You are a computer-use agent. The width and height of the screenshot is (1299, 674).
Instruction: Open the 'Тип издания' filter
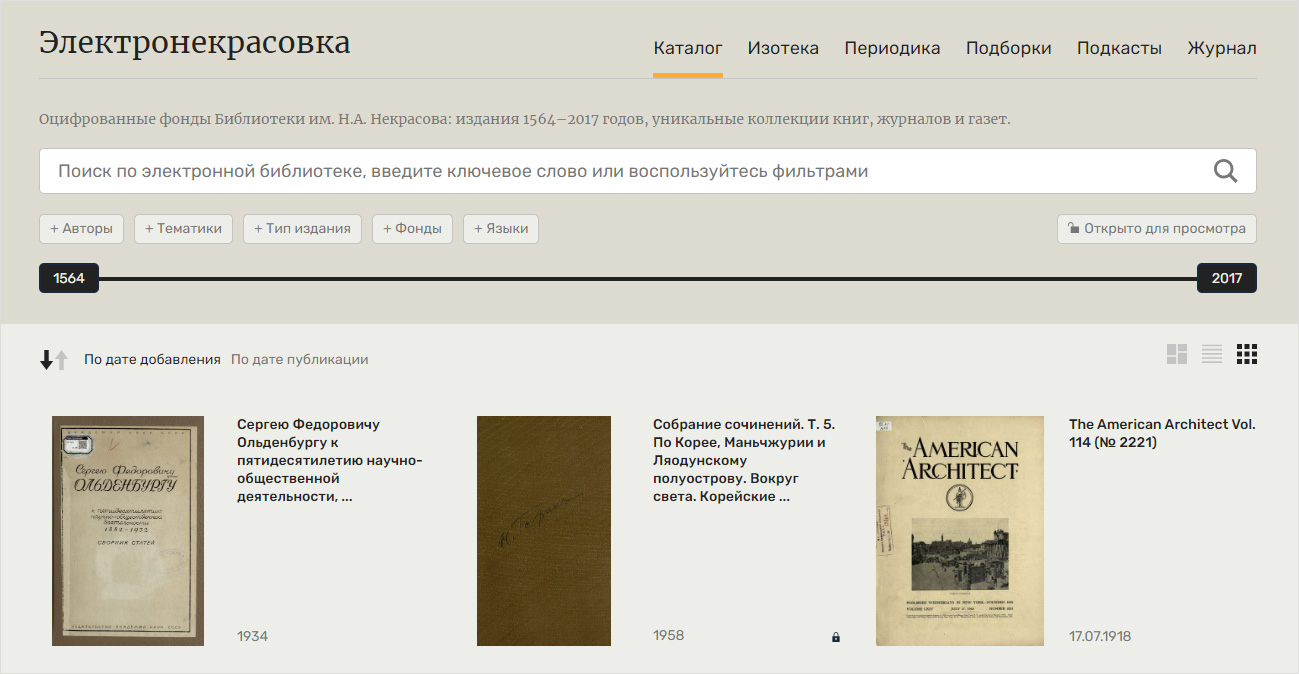(302, 229)
